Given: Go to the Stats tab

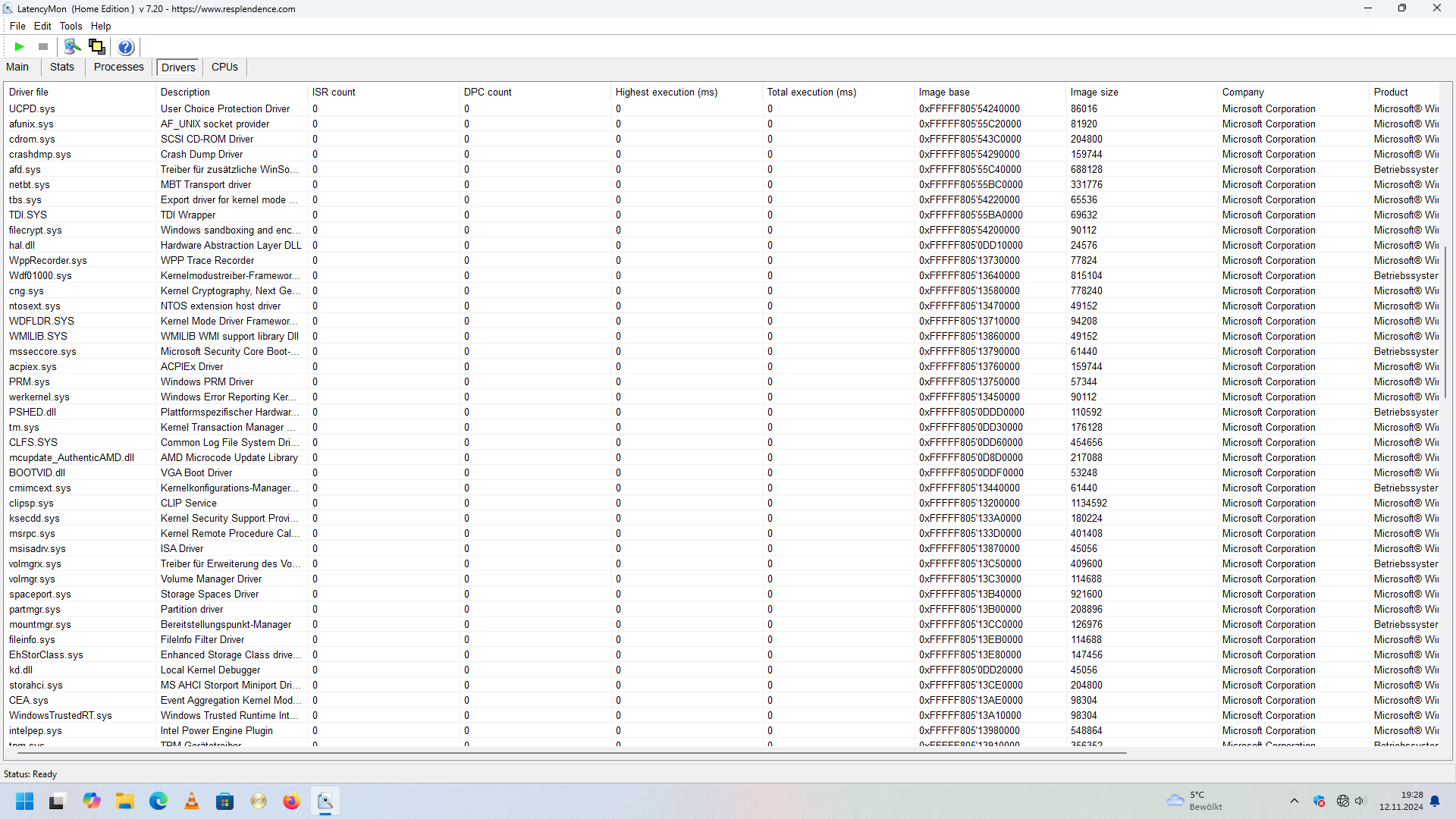Looking at the screenshot, I should [62, 67].
